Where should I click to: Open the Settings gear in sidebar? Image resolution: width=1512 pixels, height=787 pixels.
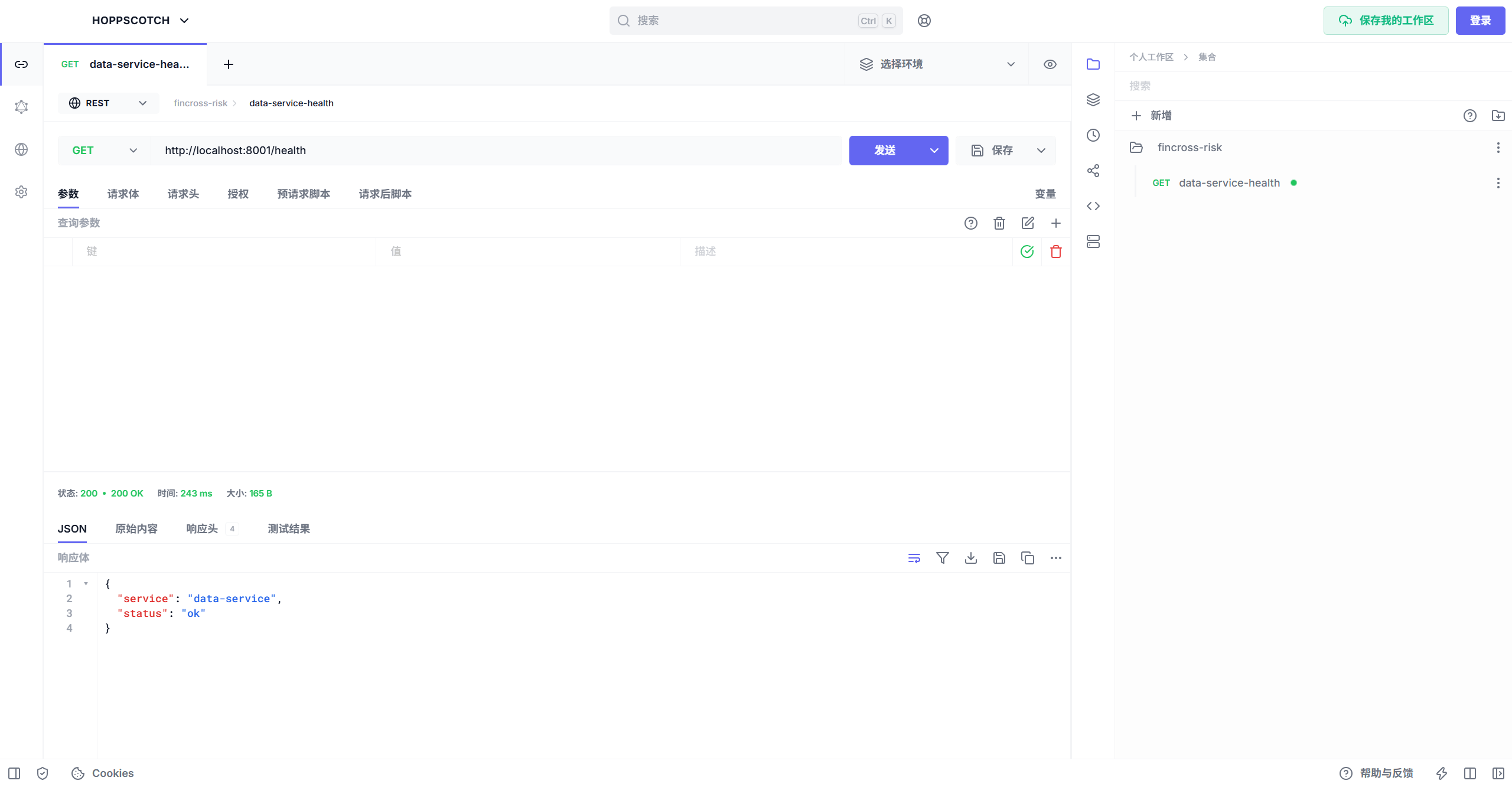click(x=21, y=192)
